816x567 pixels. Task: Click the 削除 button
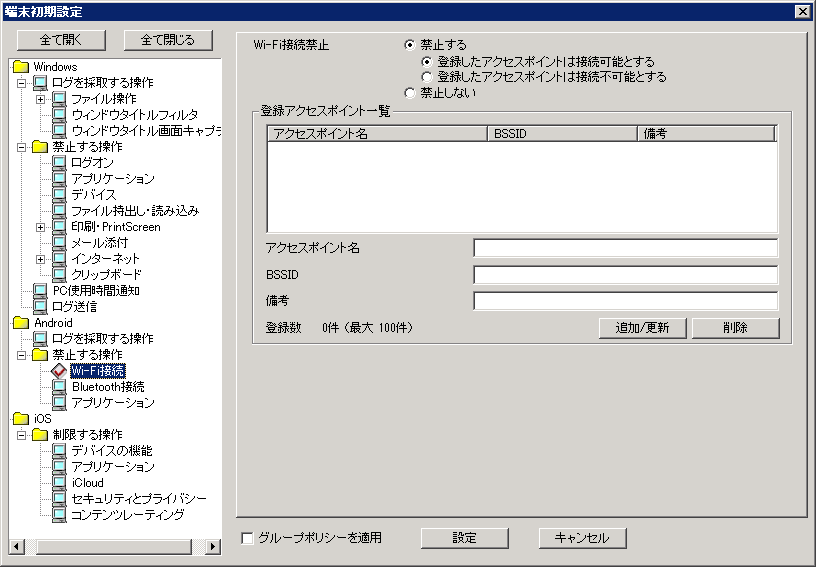[735, 328]
